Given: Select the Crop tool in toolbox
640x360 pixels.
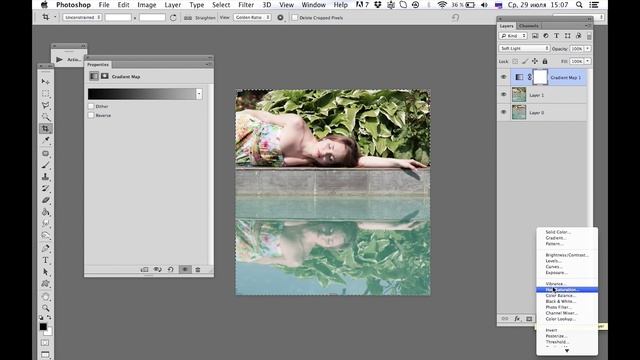Looking at the screenshot, I should coord(45,129).
